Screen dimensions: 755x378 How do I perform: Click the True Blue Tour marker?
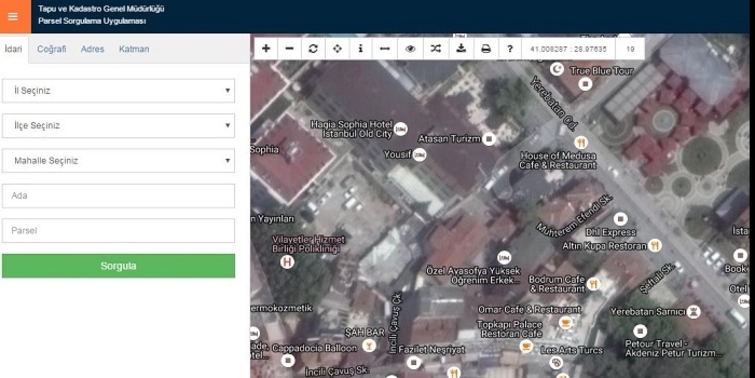coord(586,84)
